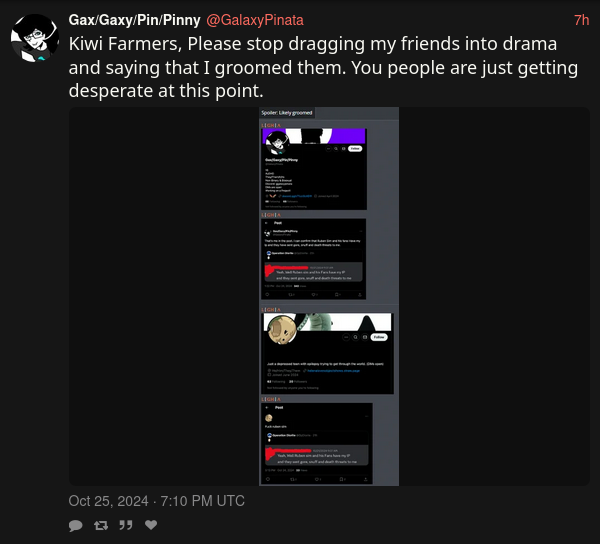
Task: Click the quote marks icon
Action: [x=126, y=525]
